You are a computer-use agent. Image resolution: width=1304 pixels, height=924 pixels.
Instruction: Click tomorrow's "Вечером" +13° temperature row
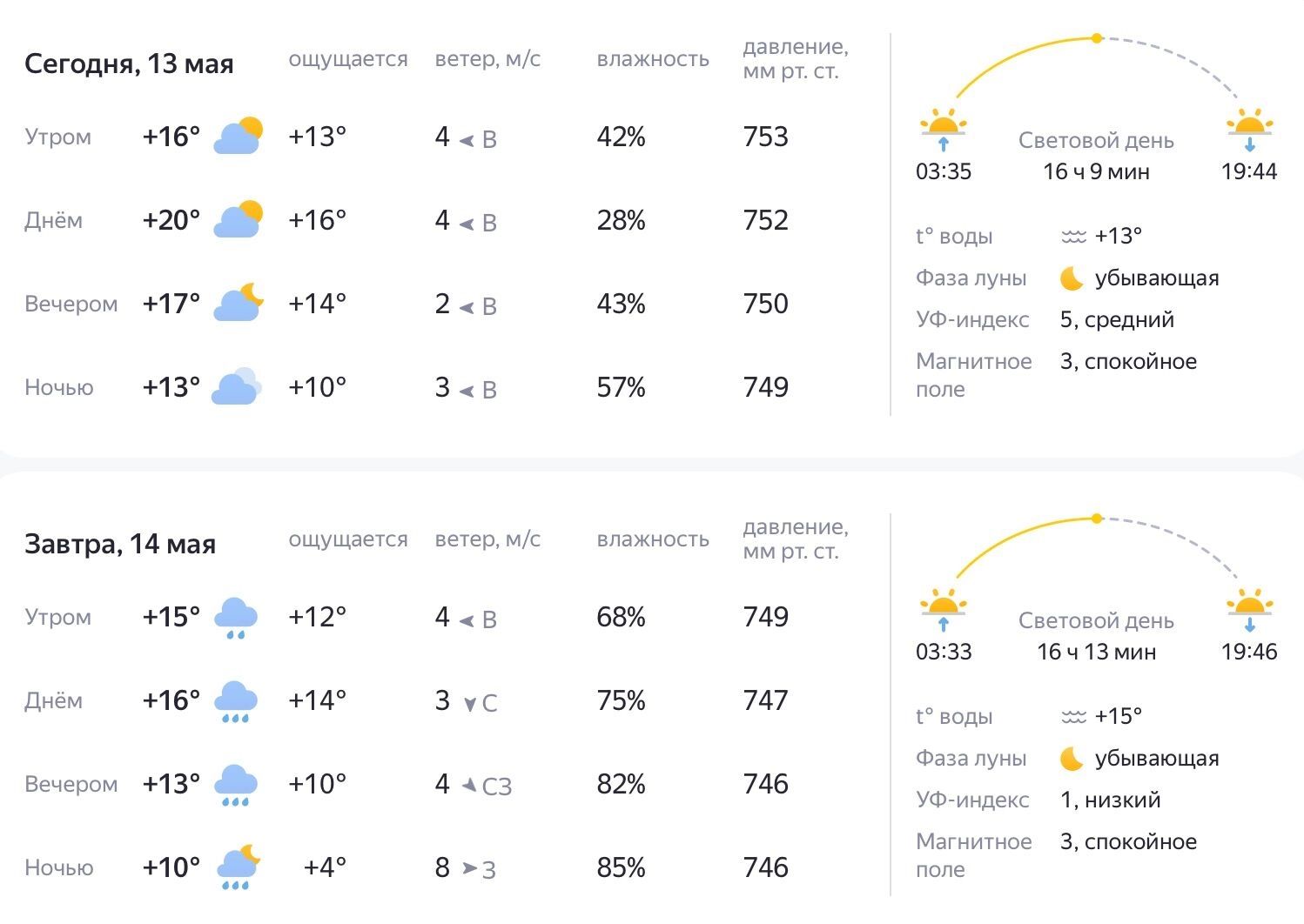(x=171, y=783)
